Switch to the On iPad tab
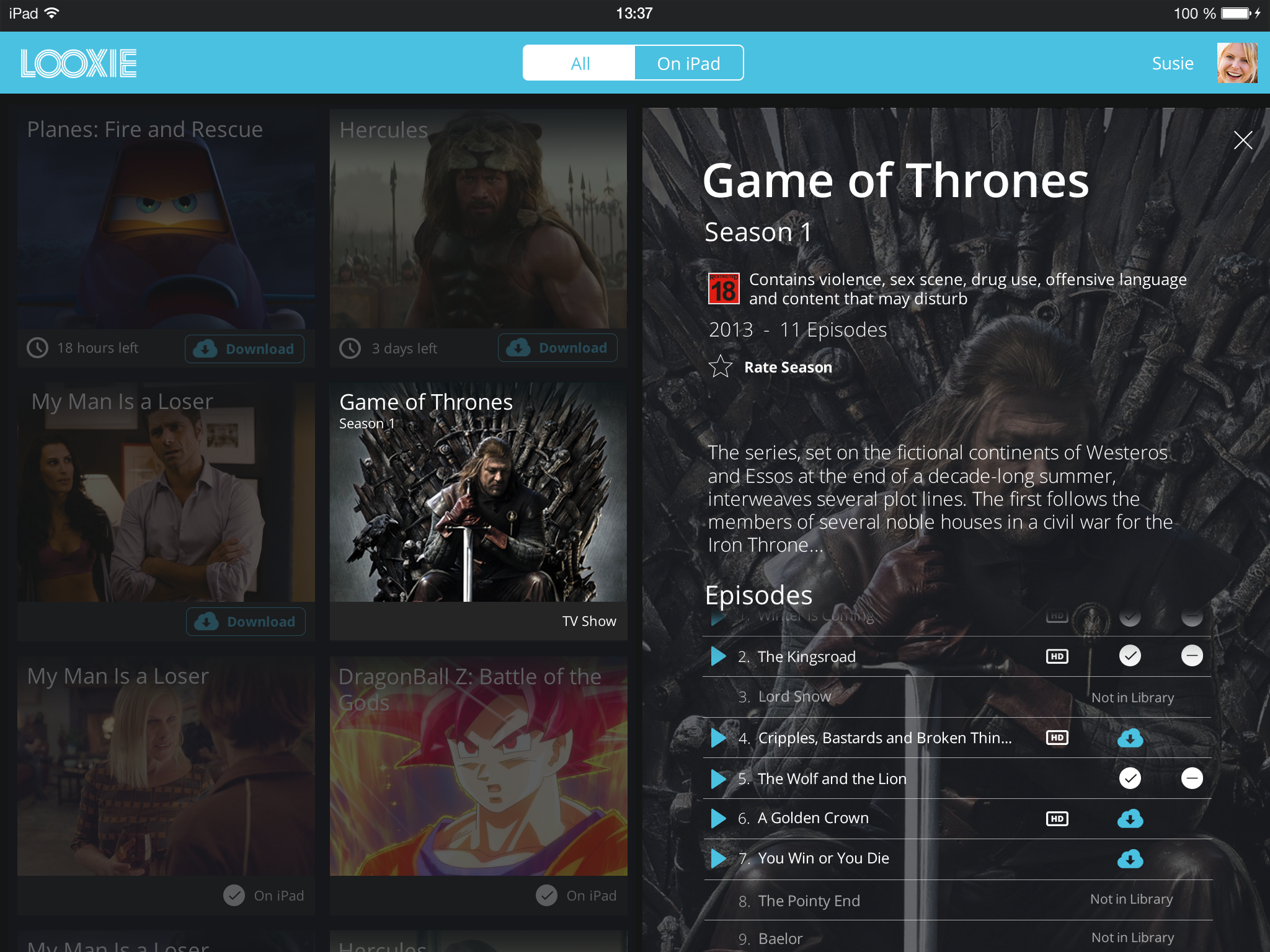 [688, 63]
